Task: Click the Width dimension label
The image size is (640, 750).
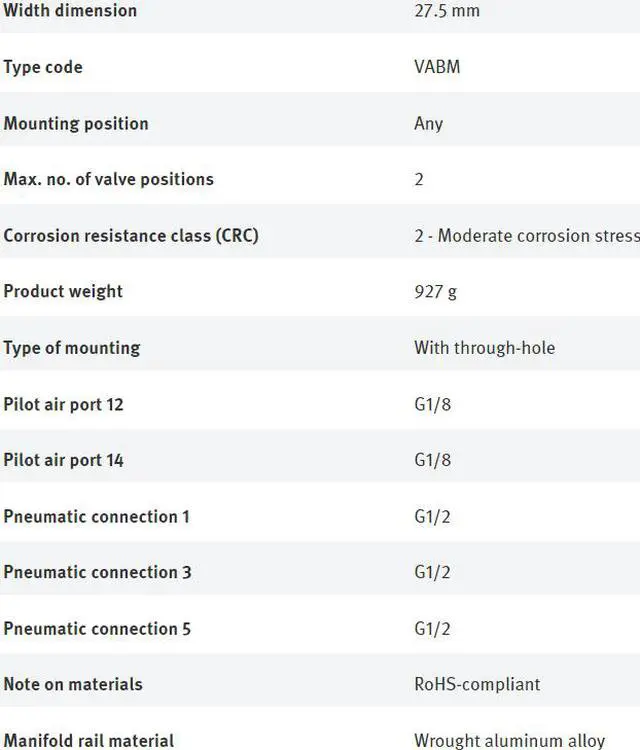Action: [x=70, y=11]
